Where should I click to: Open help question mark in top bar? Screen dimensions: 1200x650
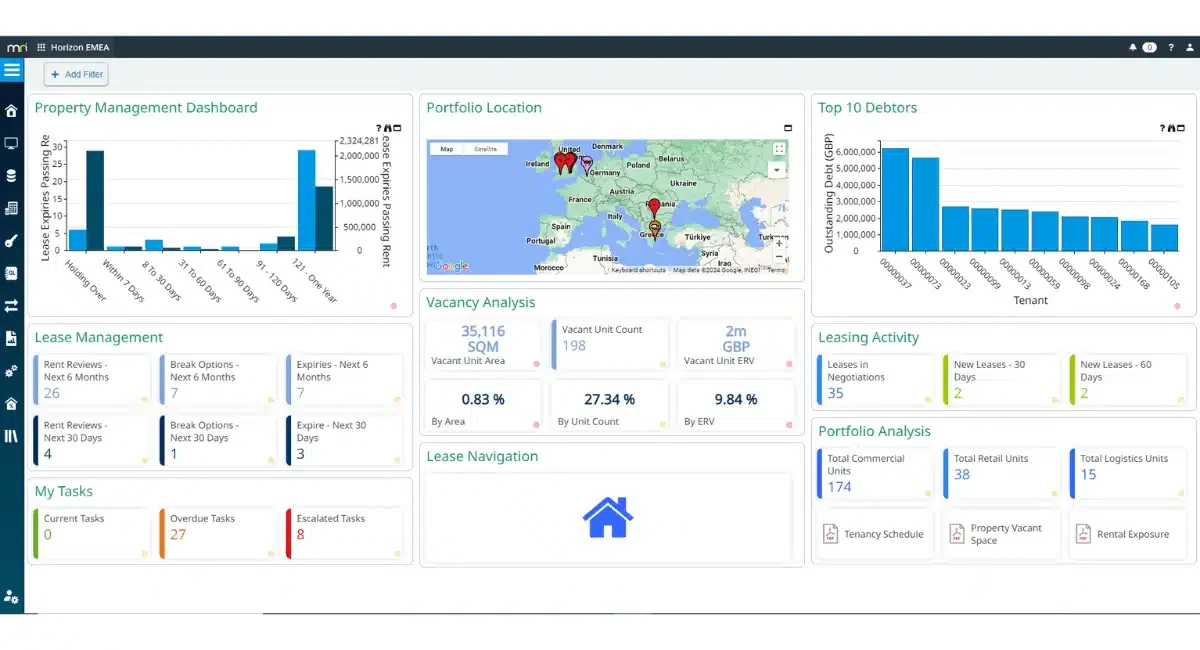coord(1170,47)
